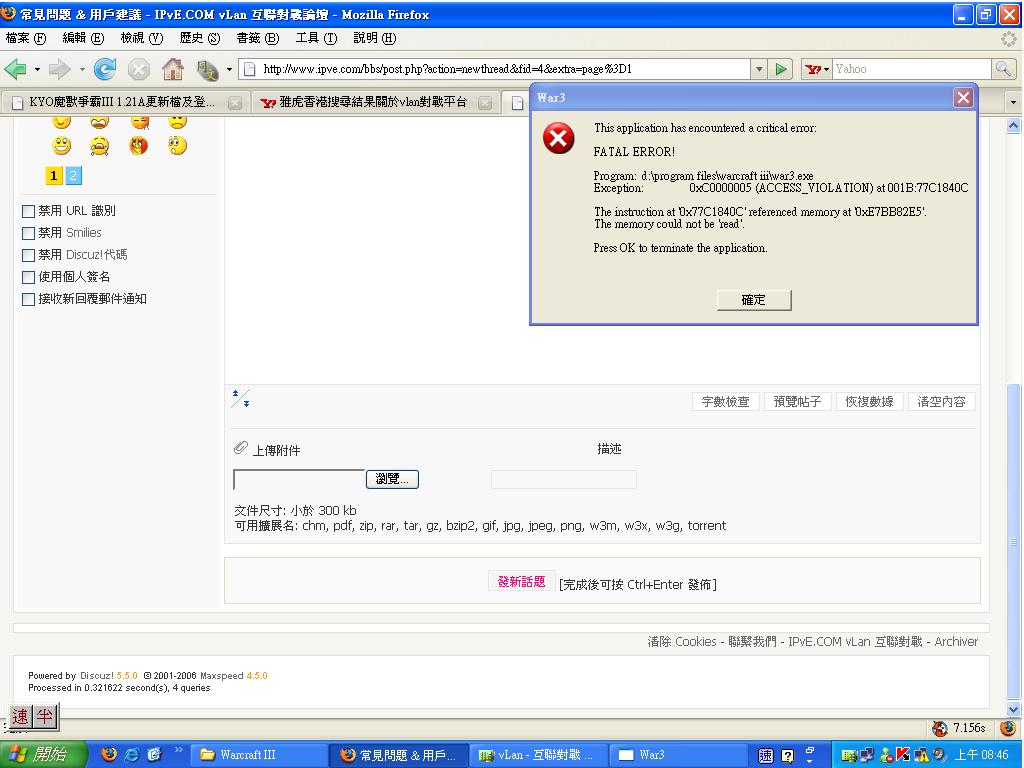Click the third quick launch icon
Viewport: 1024px width, 768px height.
(154, 754)
